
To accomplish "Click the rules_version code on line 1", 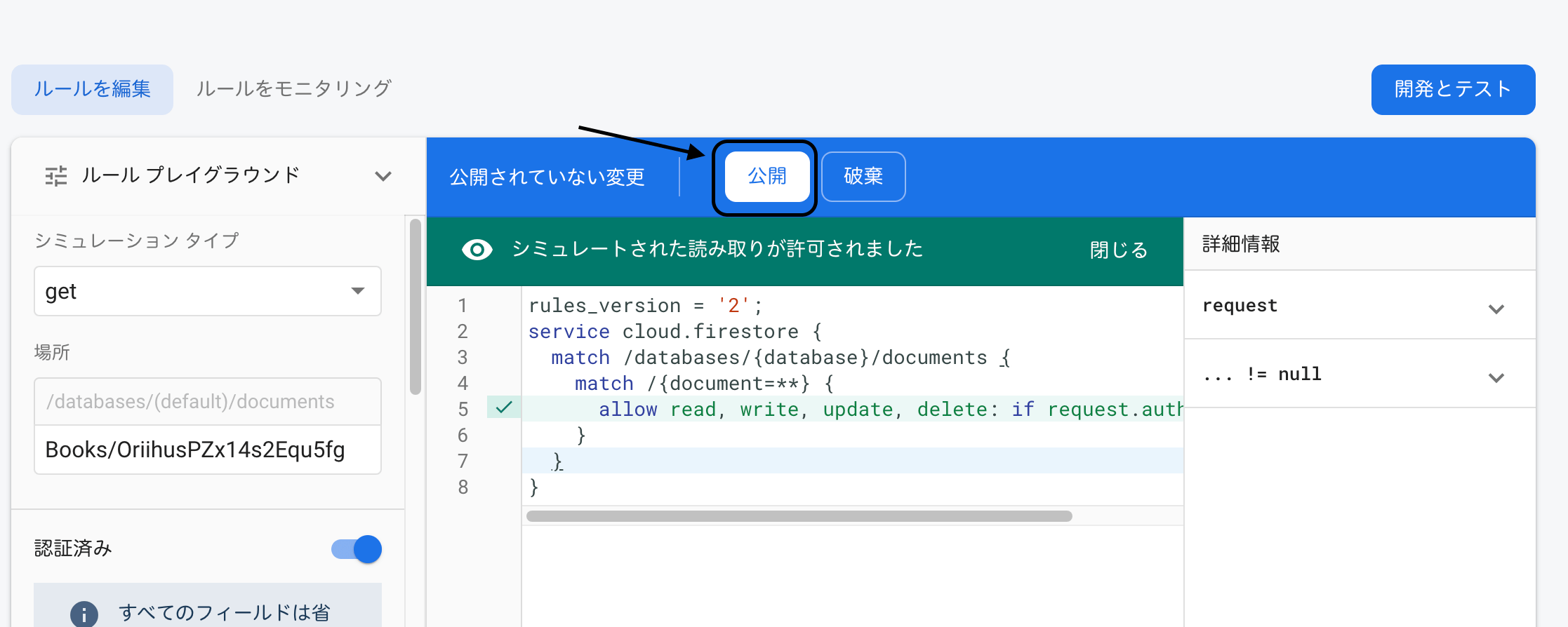I will [x=645, y=306].
